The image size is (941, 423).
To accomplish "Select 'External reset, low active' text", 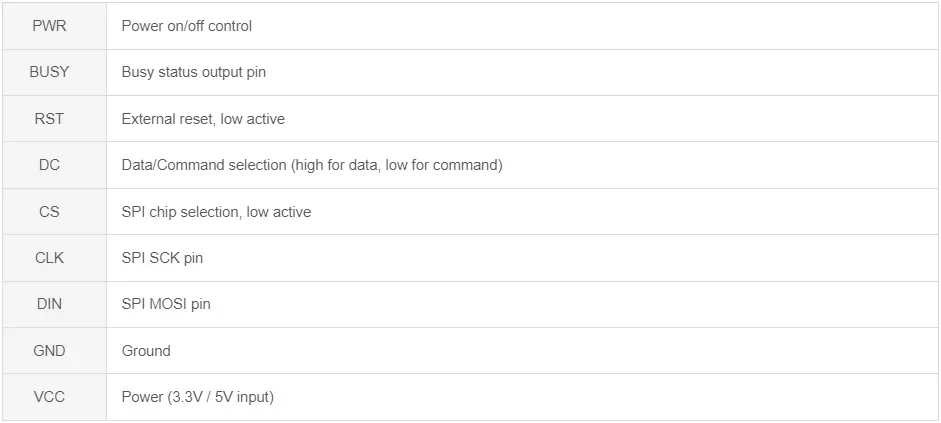I will click(203, 119).
